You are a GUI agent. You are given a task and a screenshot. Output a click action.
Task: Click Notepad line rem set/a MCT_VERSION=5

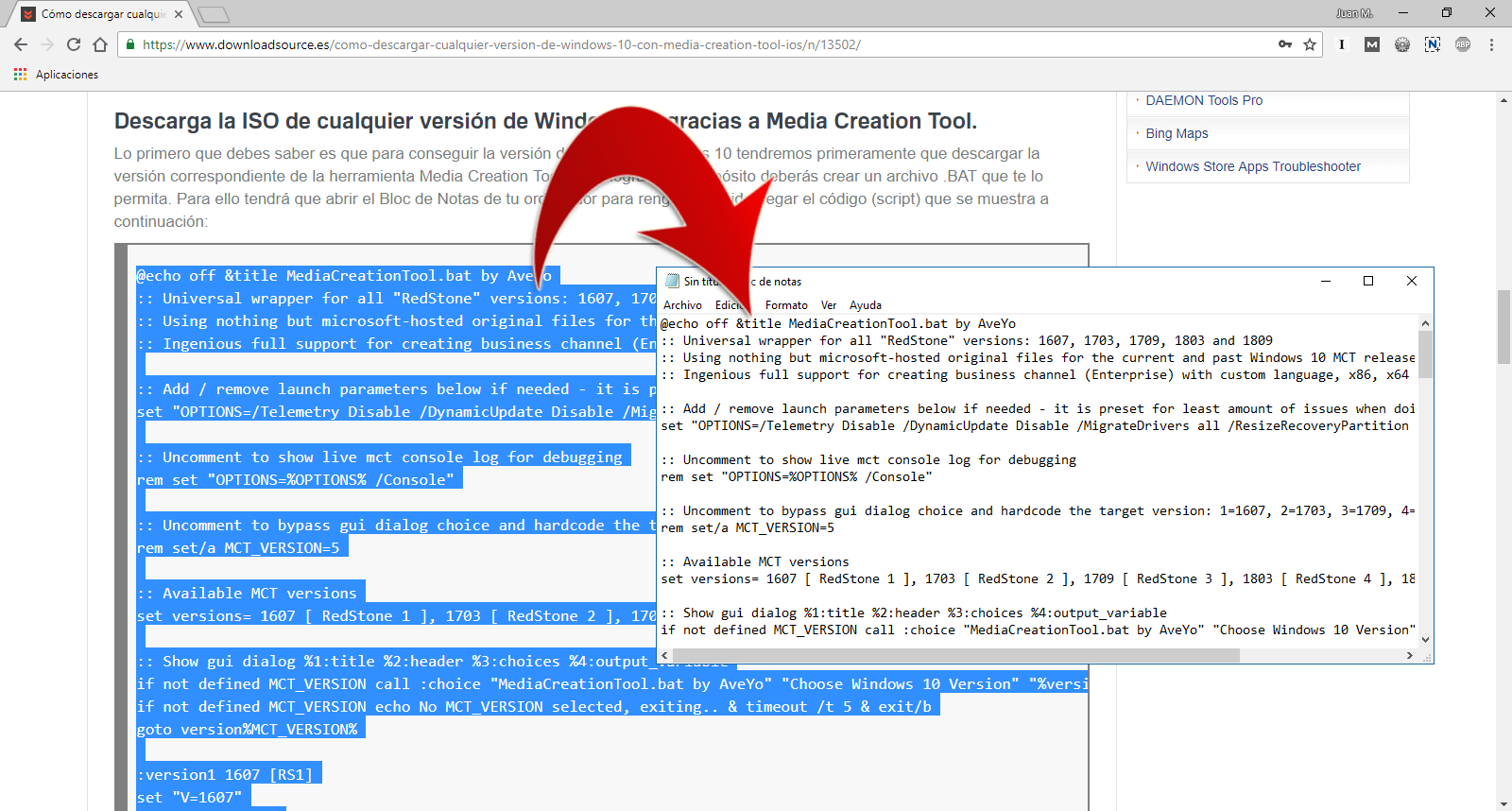[x=747, y=527]
